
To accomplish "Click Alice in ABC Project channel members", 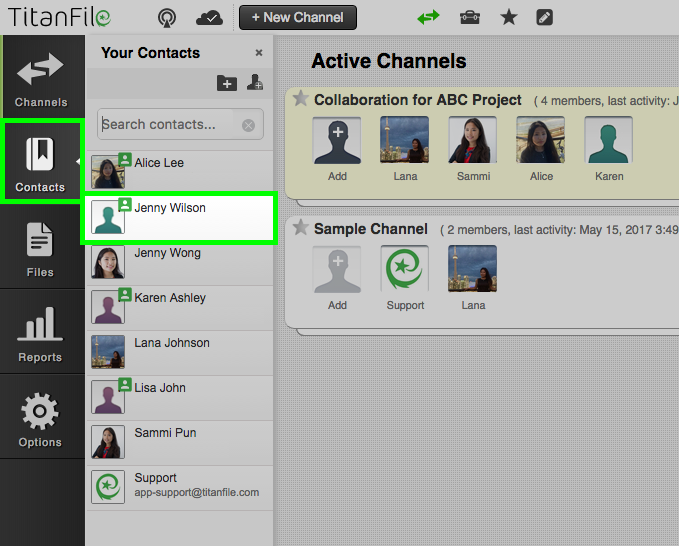I will click(x=540, y=140).
